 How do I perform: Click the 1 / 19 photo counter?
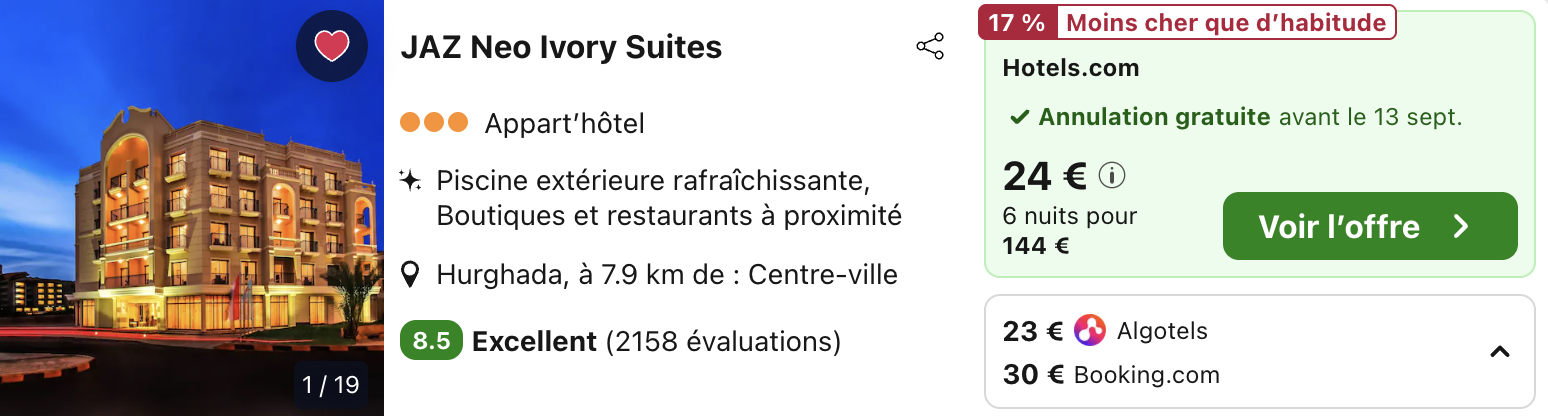(x=330, y=384)
